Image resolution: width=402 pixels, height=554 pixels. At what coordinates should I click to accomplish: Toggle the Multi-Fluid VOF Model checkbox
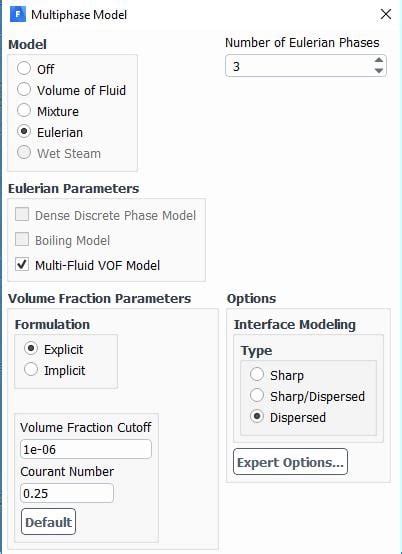pyautogui.click(x=22, y=265)
